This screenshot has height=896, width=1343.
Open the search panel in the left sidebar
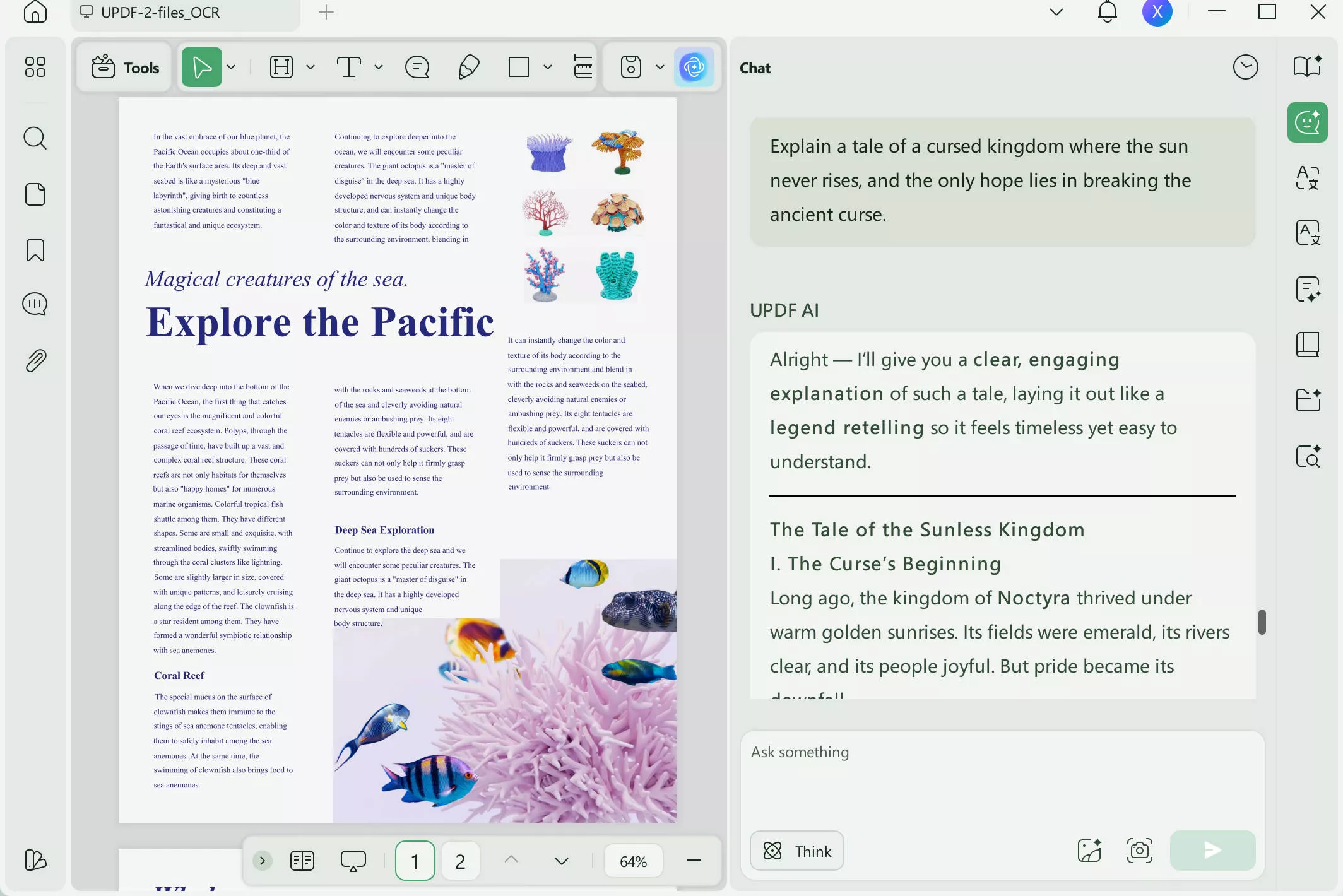35,138
